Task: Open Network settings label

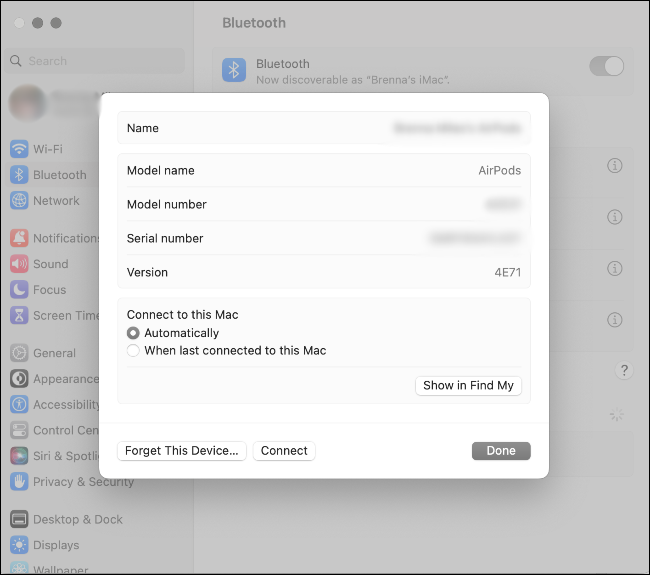Action: coord(56,201)
